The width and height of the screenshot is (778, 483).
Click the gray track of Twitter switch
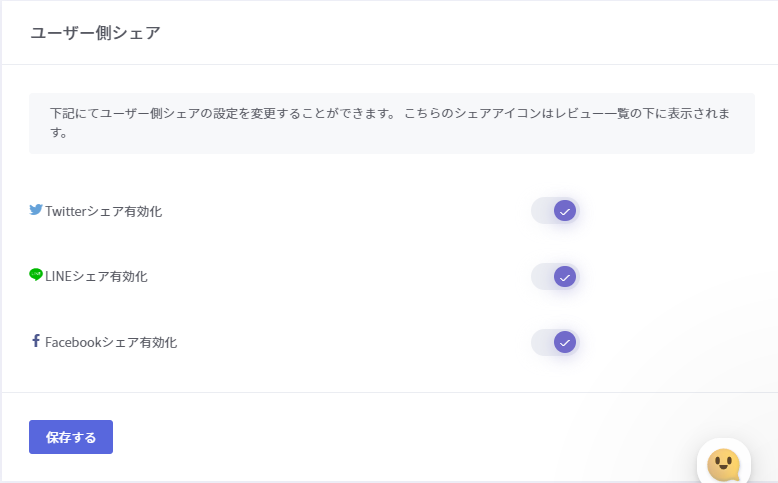[x=541, y=211]
